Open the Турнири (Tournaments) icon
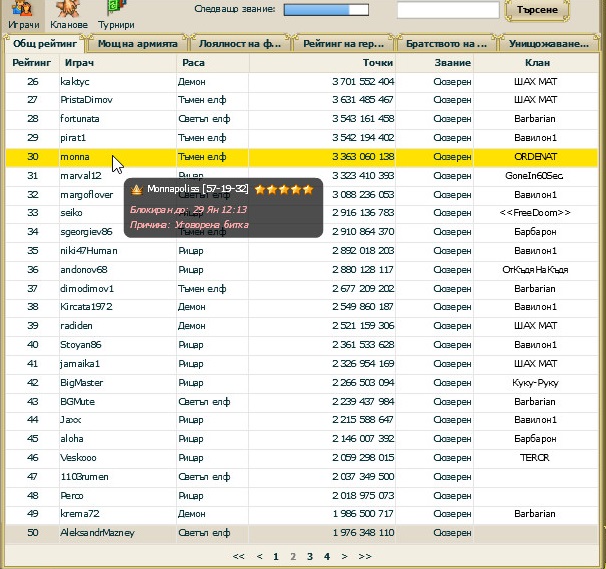This screenshot has height=569, width=606. 116,13
